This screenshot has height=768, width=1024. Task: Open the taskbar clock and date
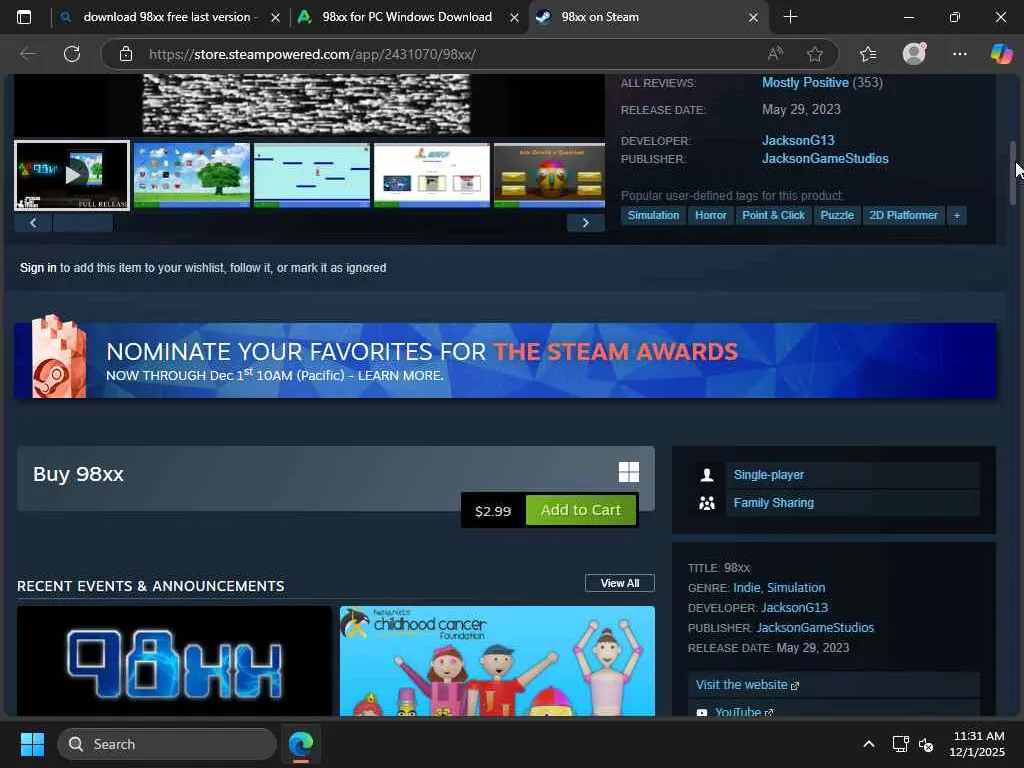(978, 744)
